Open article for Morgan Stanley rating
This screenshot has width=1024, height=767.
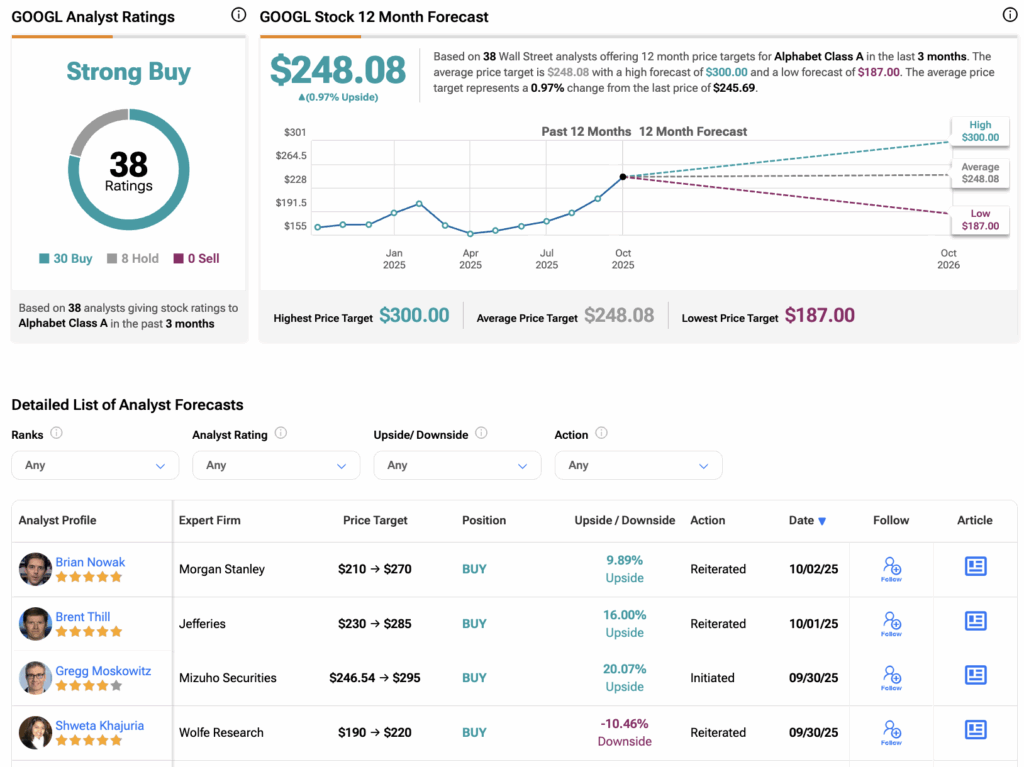[975, 567]
